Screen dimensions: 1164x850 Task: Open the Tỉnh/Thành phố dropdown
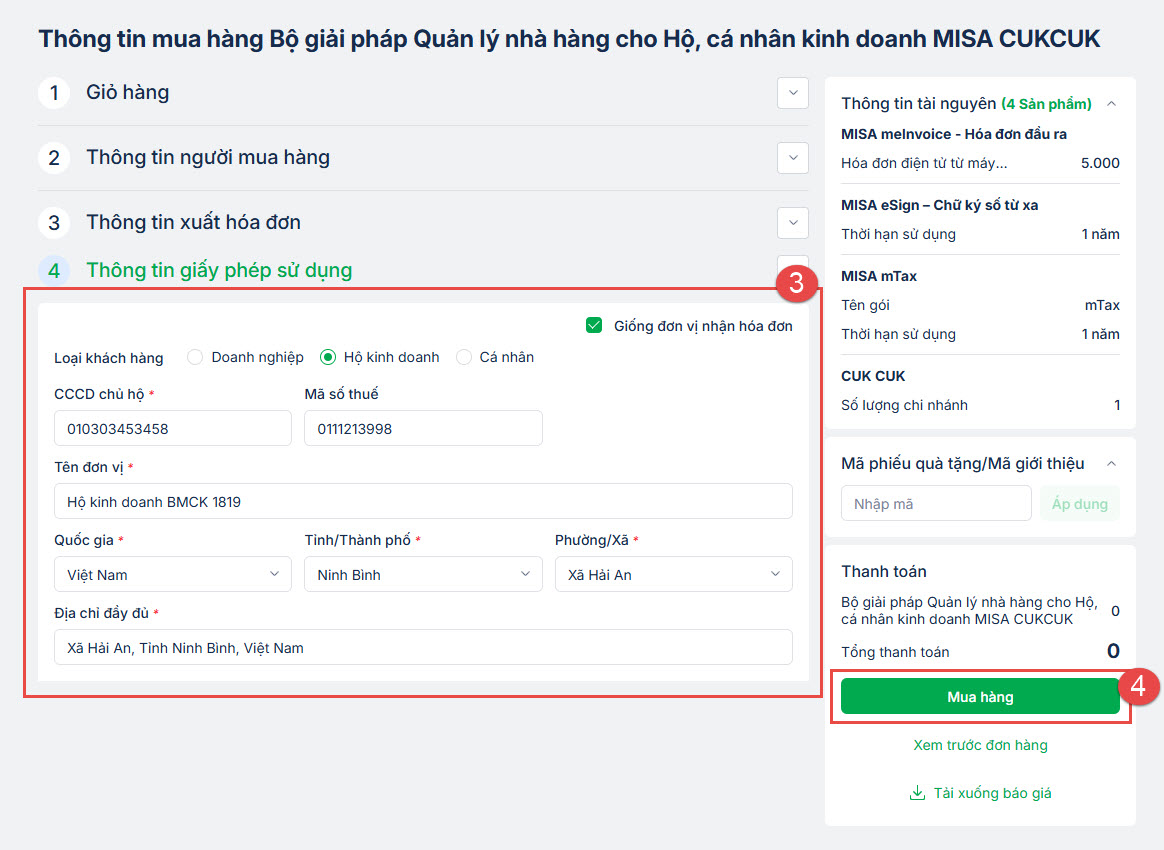423,574
